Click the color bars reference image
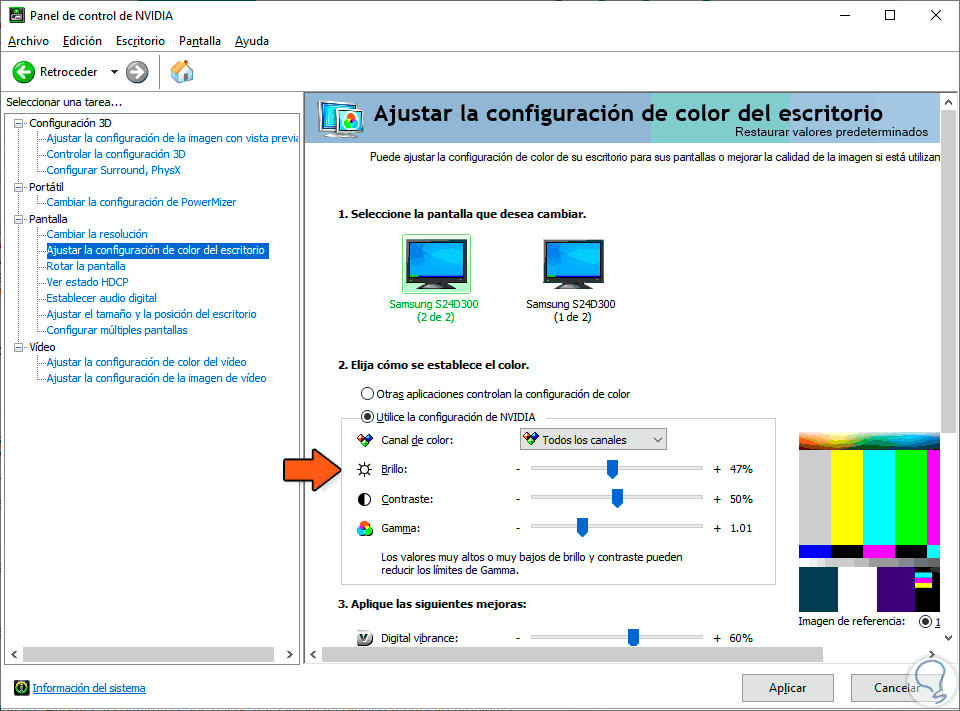960x711 pixels. (869, 522)
